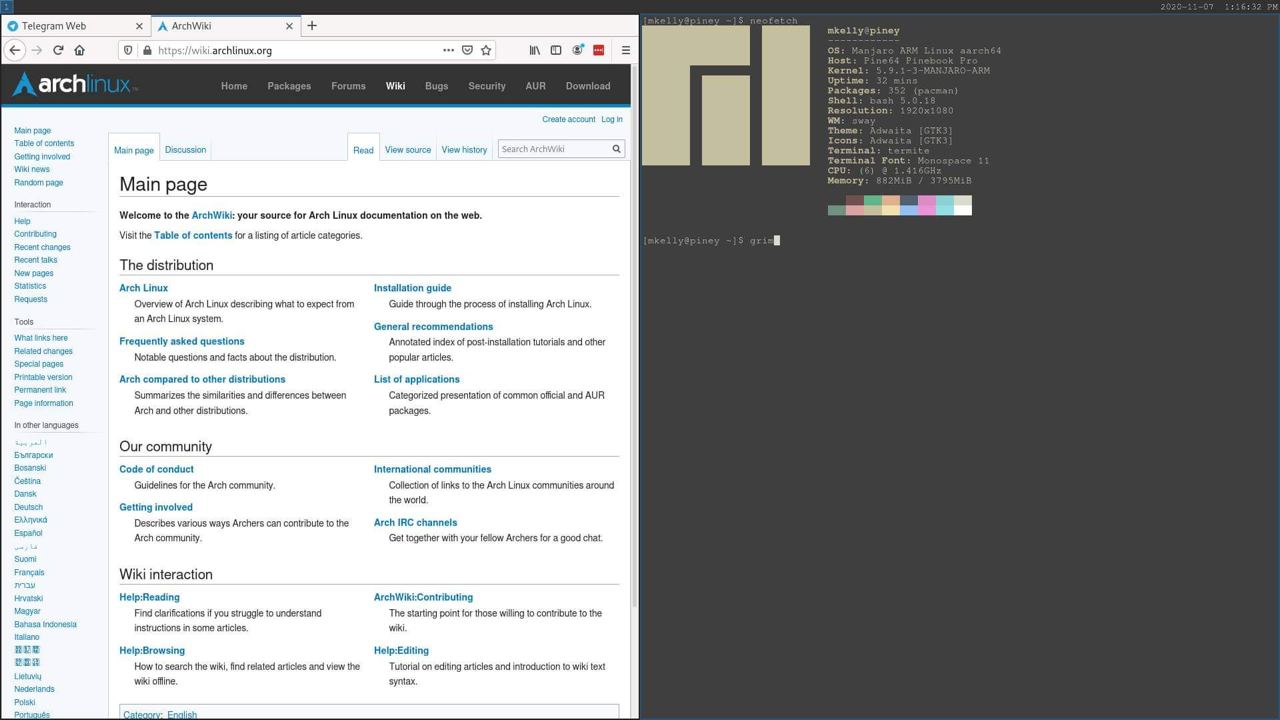Click the ArchWiki search magnifier icon

pyautogui.click(x=616, y=149)
